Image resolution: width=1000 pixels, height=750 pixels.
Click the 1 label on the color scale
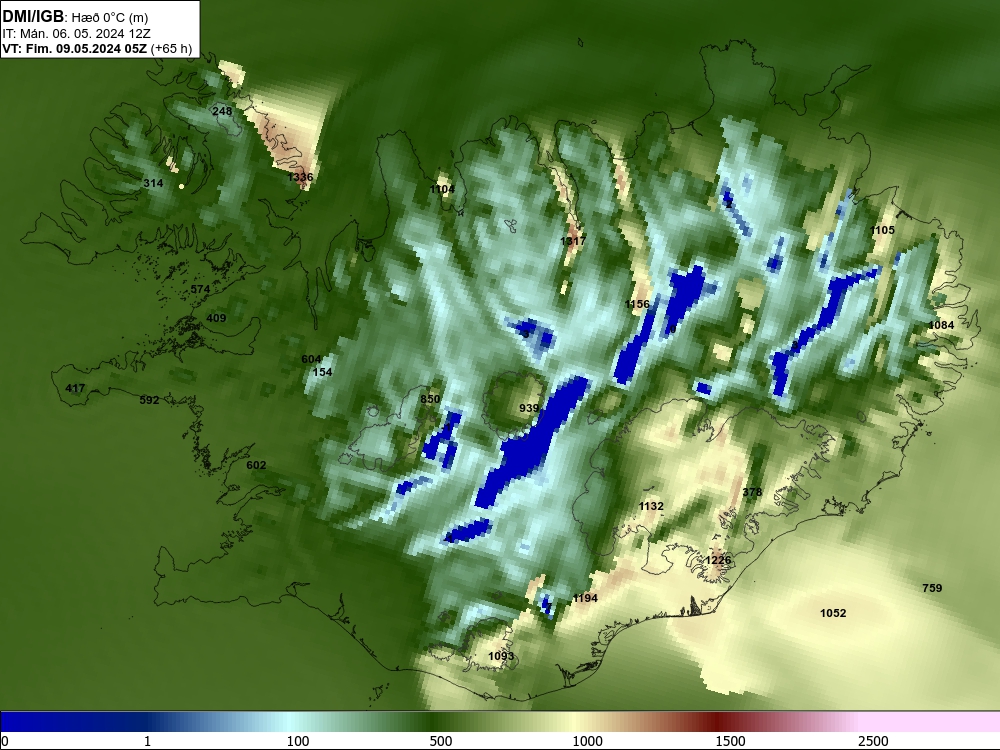(x=147, y=742)
